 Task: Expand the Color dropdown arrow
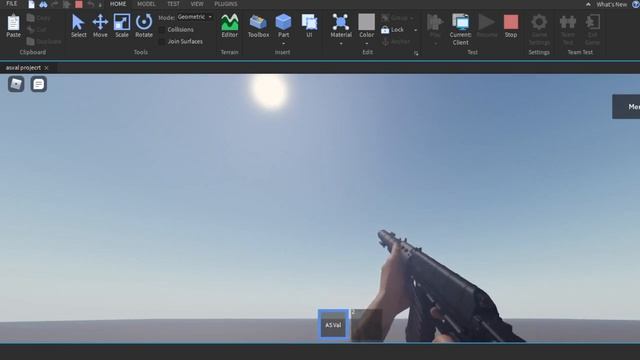tap(367, 44)
